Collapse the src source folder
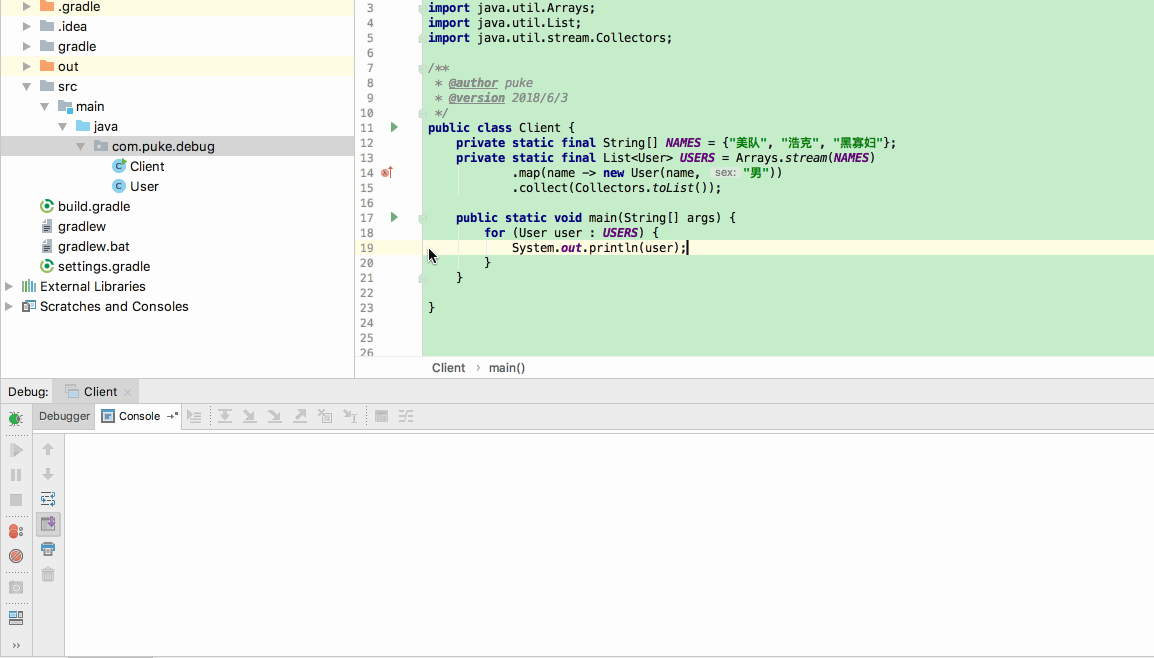Image resolution: width=1154 pixels, height=658 pixels. click(x=27, y=86)
